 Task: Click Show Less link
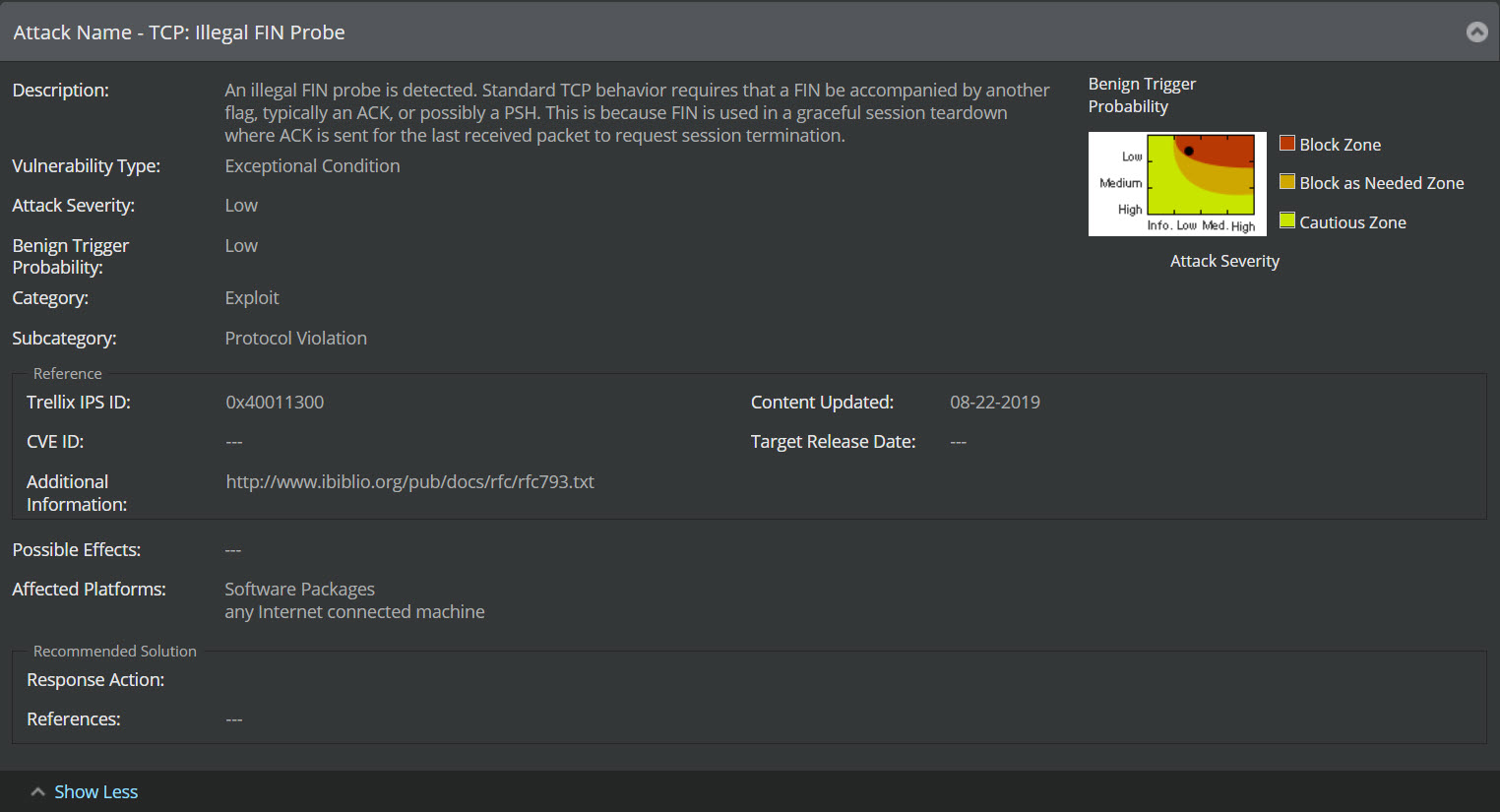(x=95, y=792)
